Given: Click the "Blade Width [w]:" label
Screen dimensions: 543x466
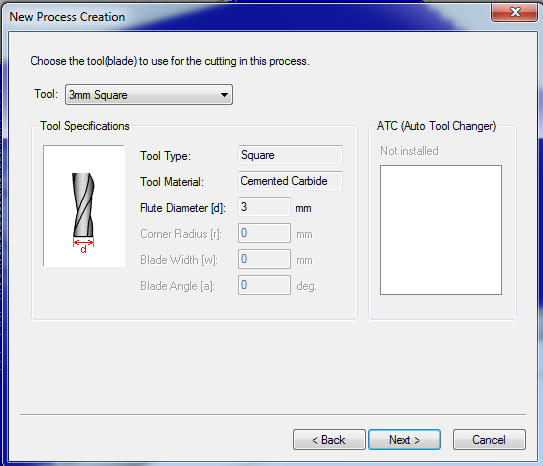Looking at the screenshot, I should pyautogui.click(x=179, y=260).
